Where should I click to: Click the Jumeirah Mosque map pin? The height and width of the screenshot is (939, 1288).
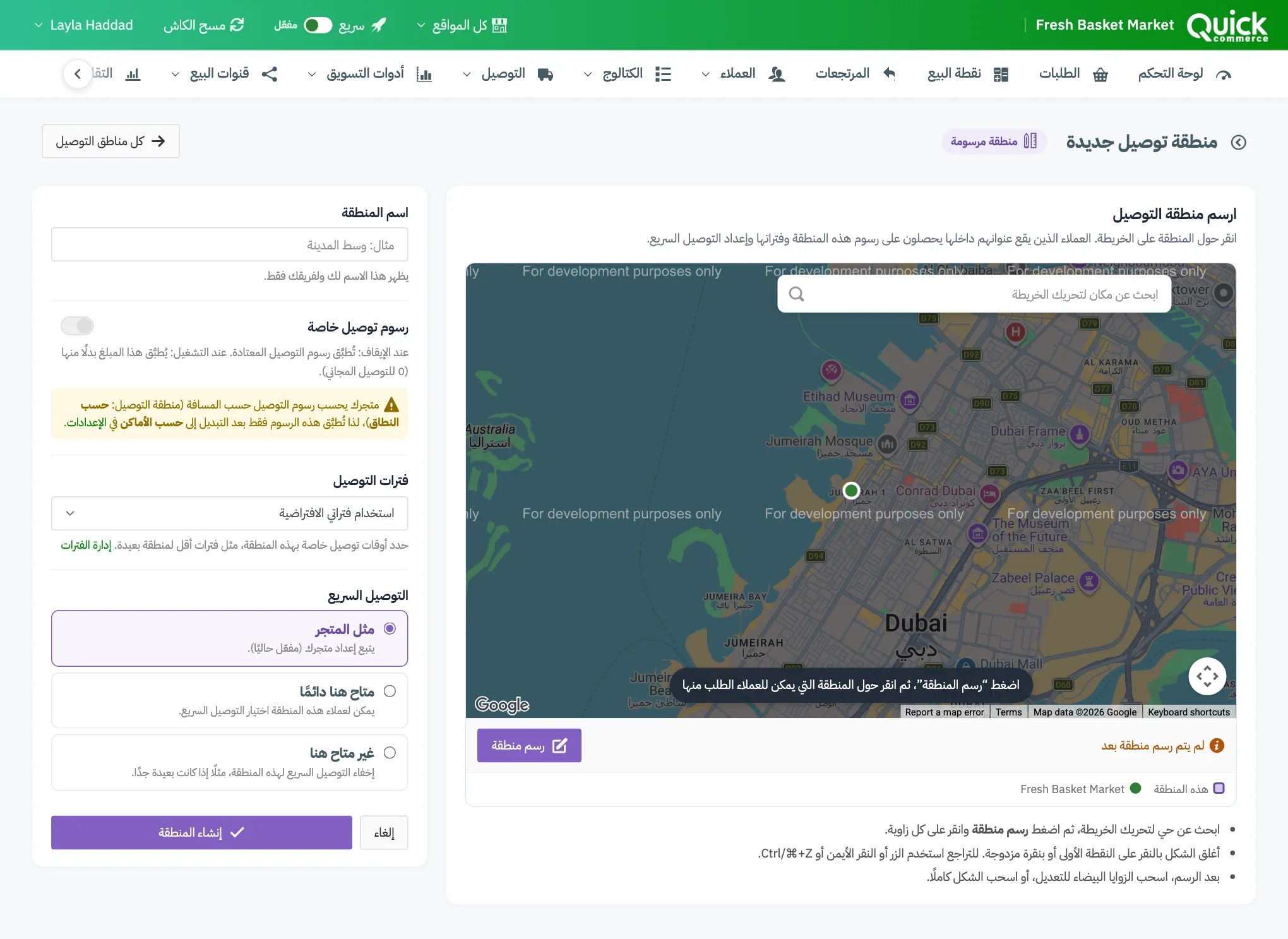(x=888, y=445)
